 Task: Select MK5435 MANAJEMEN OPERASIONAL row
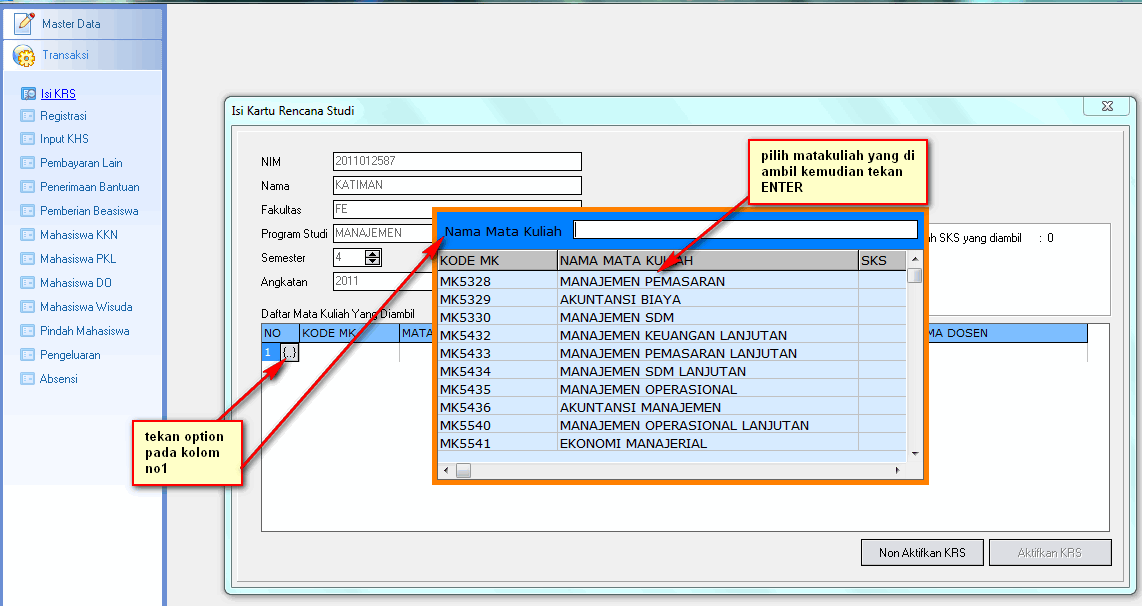tap(672, 389)
